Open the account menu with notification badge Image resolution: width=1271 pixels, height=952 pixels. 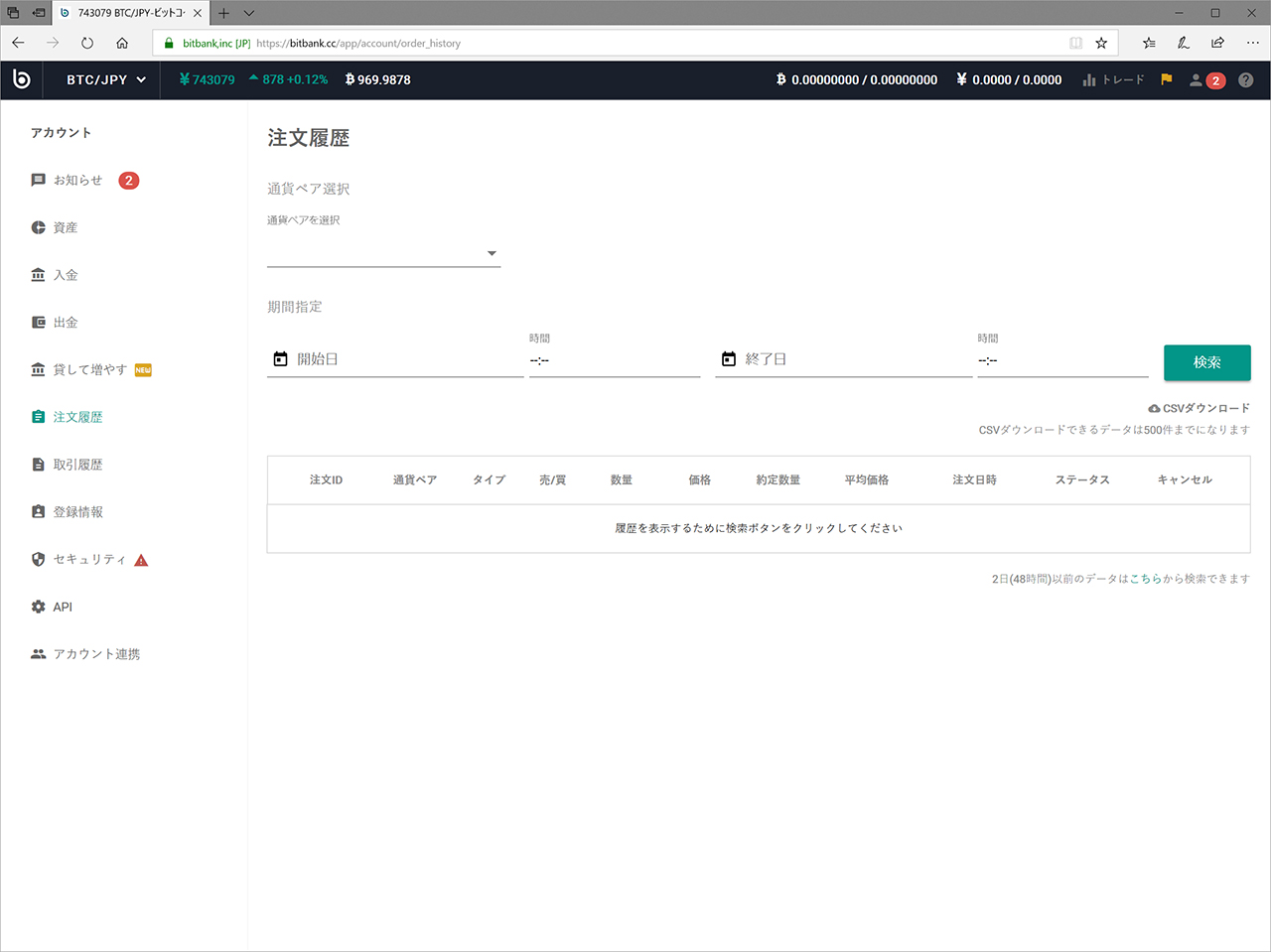pos(1202,79)
